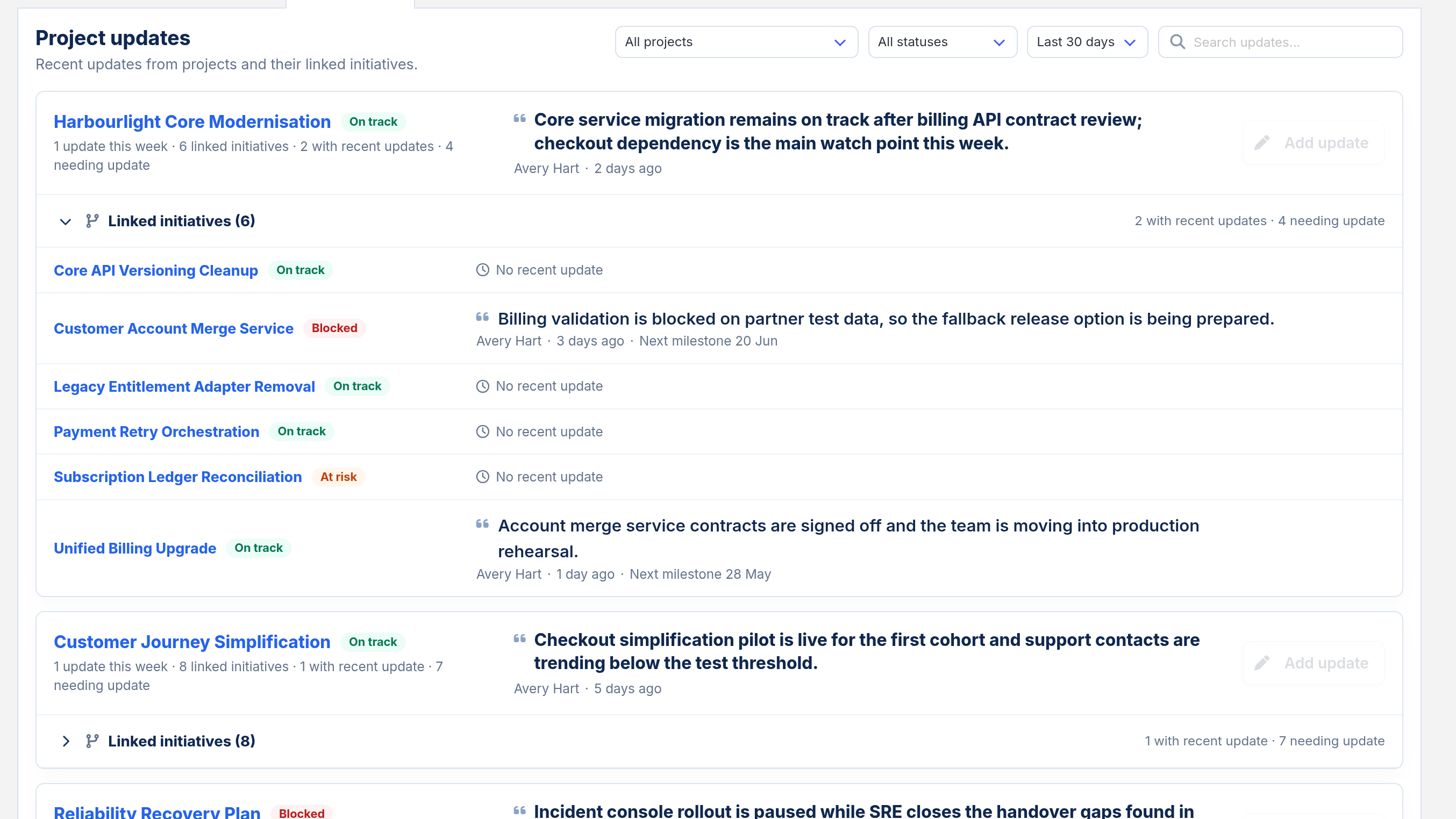Click the magnifier search icon
1456x819 pixels.
(1177, 42)
